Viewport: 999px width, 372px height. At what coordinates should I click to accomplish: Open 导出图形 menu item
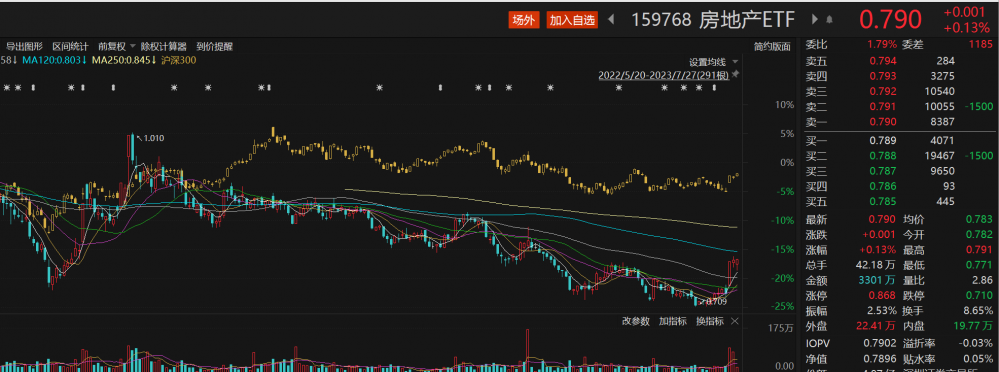(x=25, y=46)
